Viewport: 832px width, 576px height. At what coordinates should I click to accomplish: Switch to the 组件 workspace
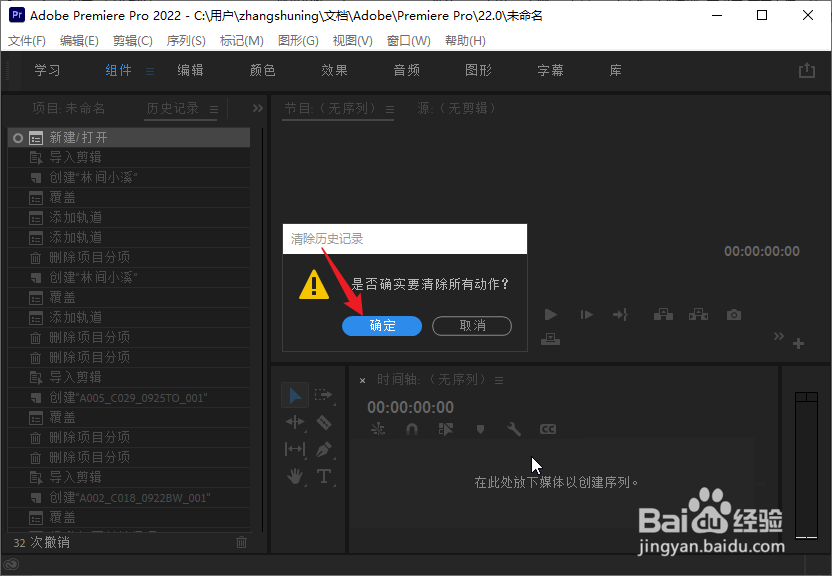point(118,70)
